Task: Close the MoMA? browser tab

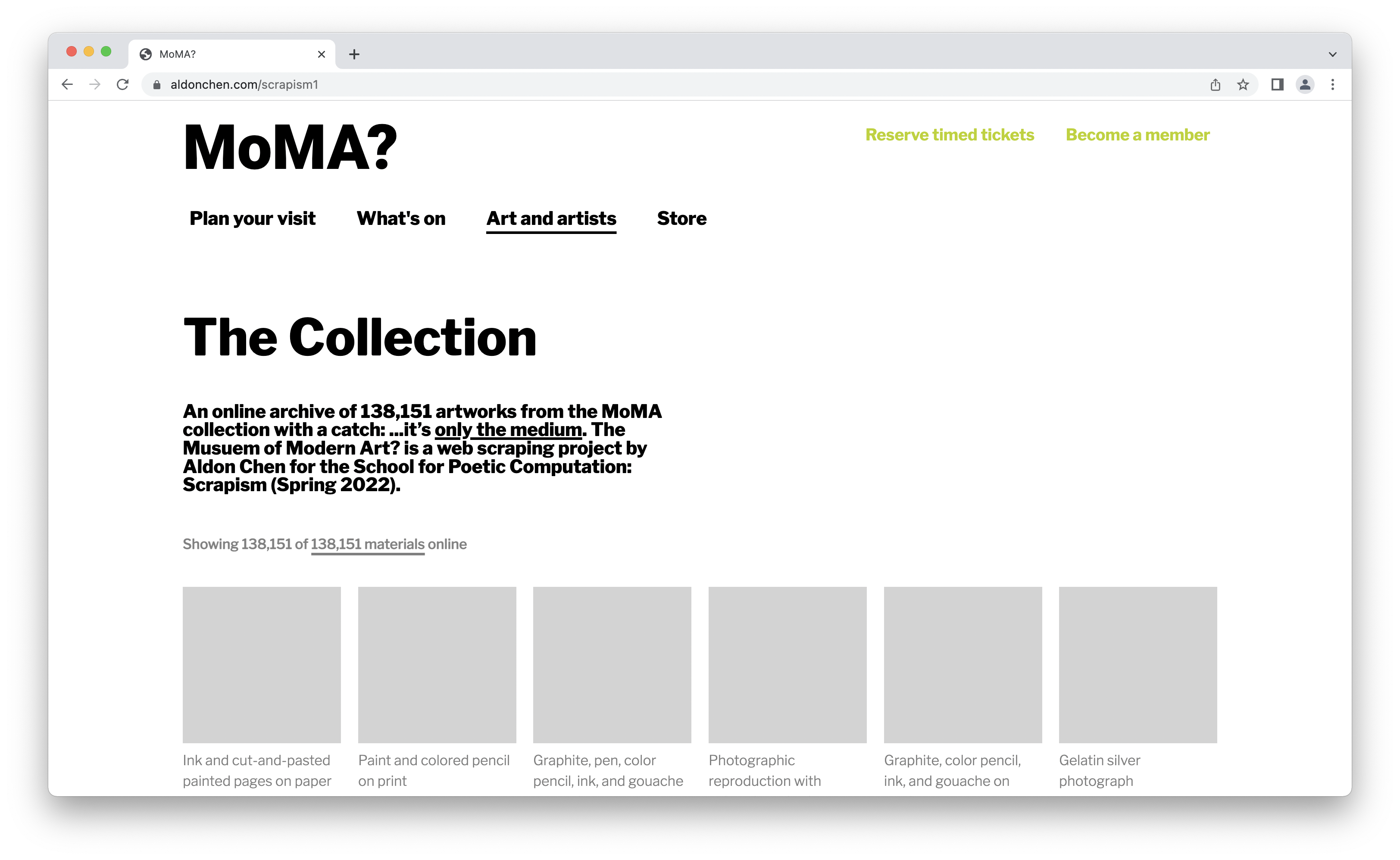Action: click(322, 55)
